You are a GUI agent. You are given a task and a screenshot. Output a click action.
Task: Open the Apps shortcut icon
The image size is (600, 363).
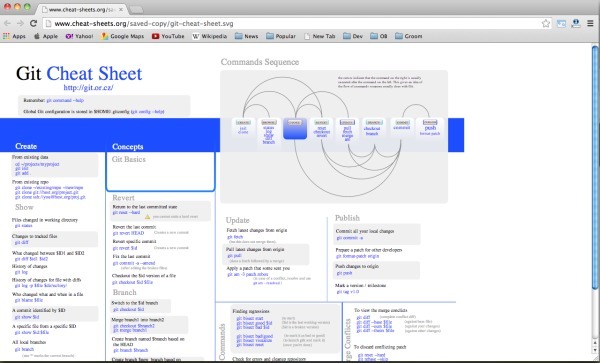pyautogui.click(x=14, y=36)
